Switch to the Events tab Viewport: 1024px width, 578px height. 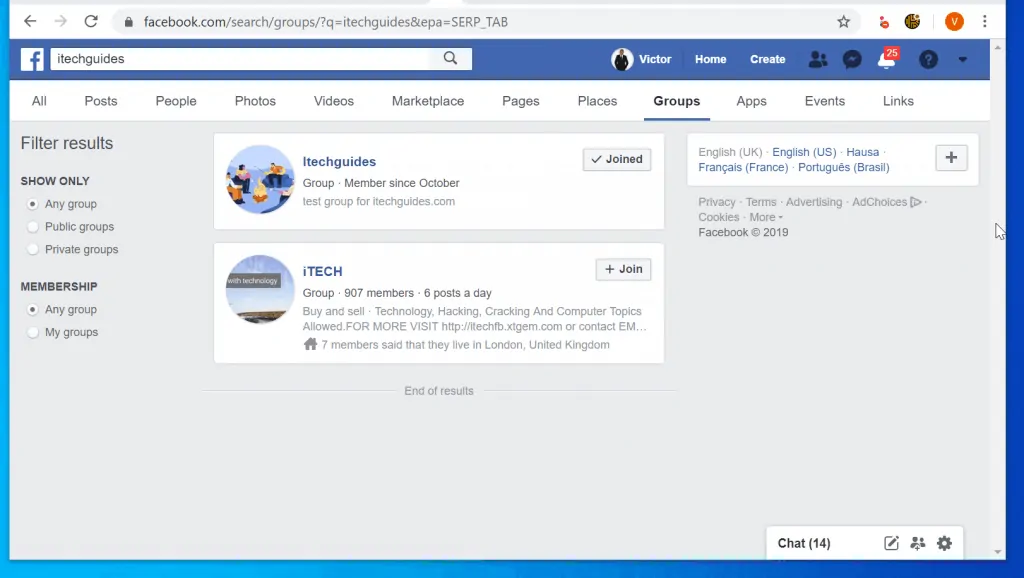[x=825, y=101]
